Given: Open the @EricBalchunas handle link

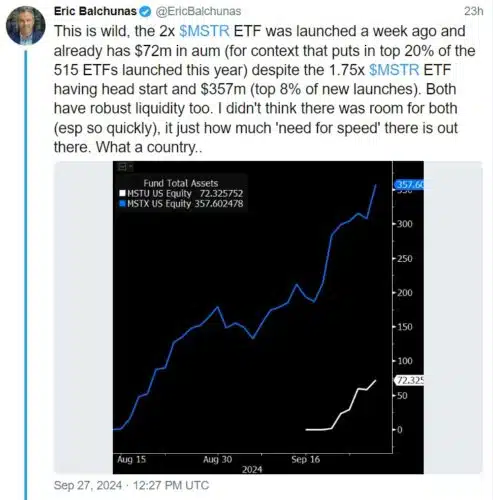Looking at the screenshot, I should tap(198, 11).
